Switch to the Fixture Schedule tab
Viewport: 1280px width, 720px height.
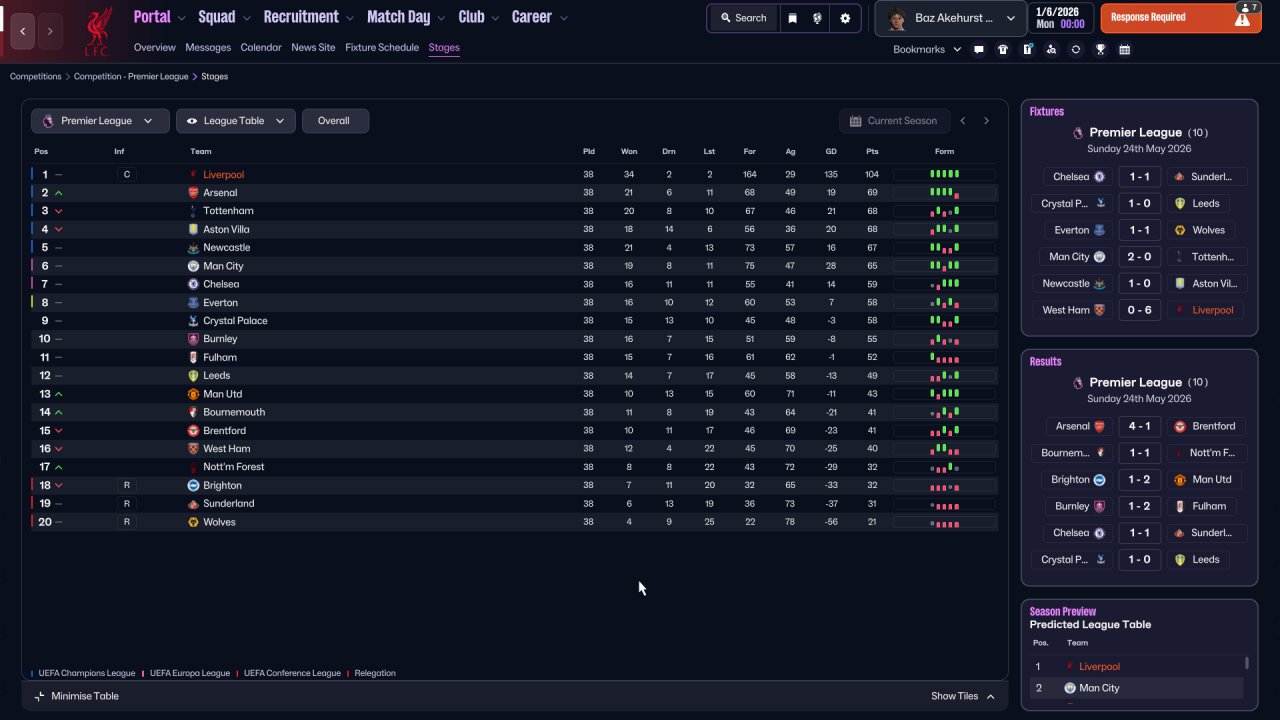pos(382,48)
